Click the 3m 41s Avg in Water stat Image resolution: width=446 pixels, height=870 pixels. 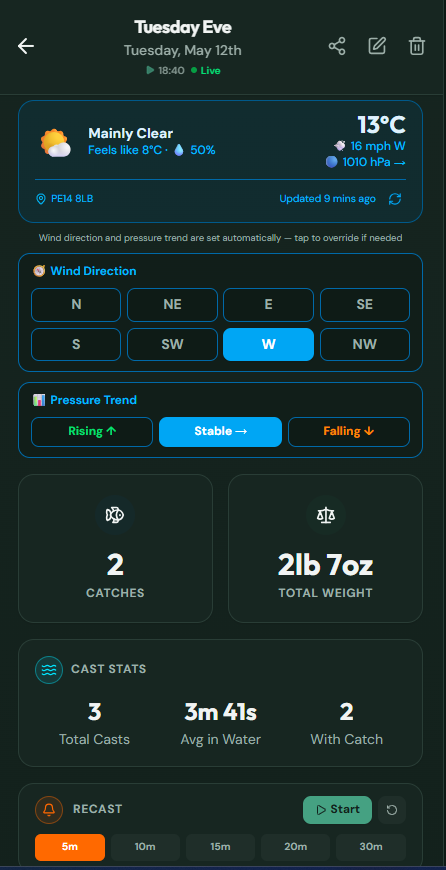220,724
